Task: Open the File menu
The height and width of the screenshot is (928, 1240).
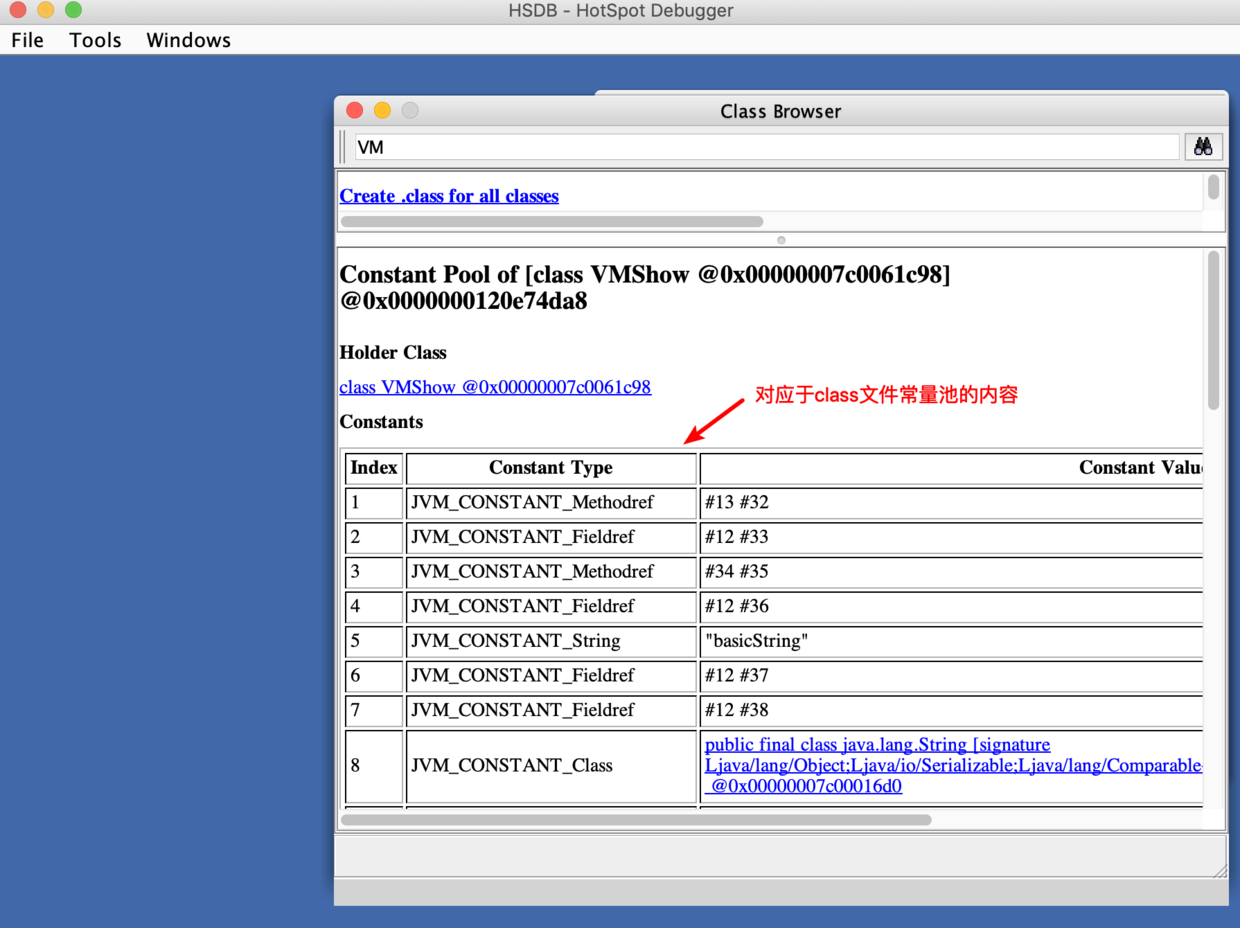Action: click(x=27, y=40)
